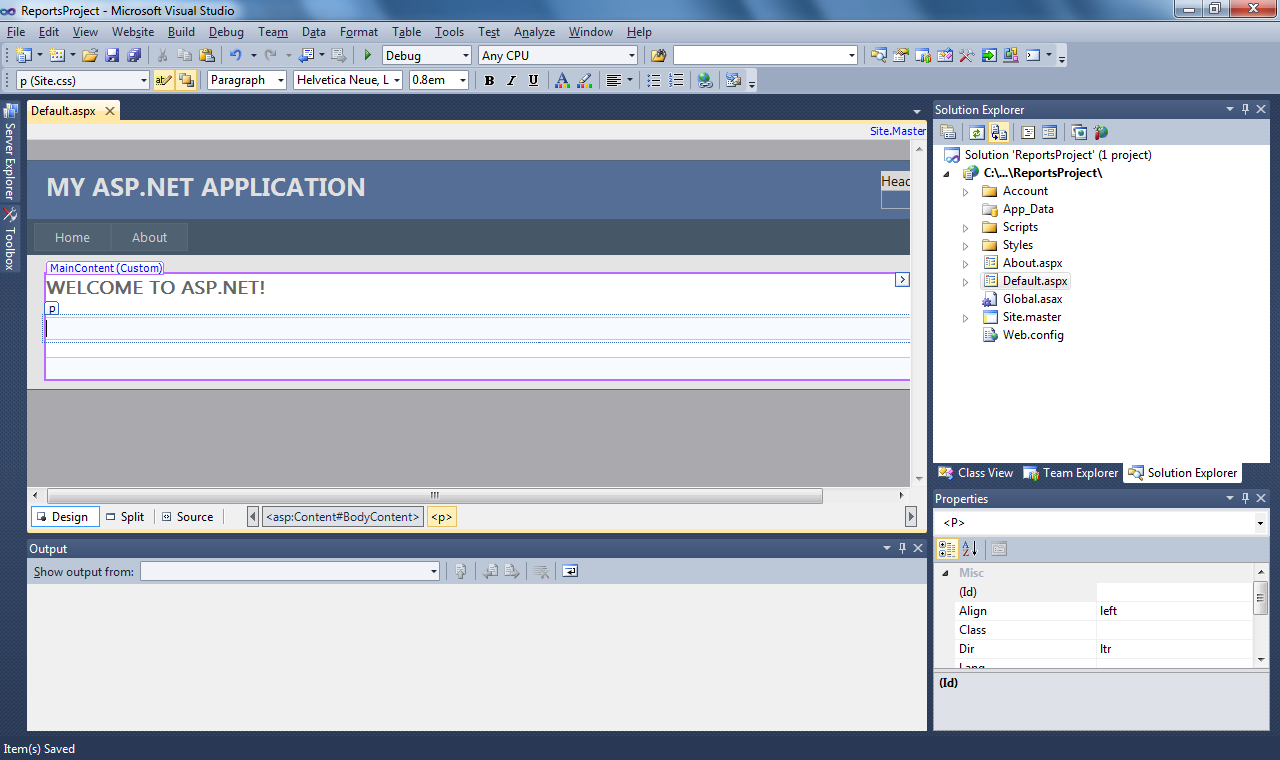This screenshot has height=760, width=1280.
Task: Click the Open File folder icon
Action: pyautogui.click(x=90, y=56)
